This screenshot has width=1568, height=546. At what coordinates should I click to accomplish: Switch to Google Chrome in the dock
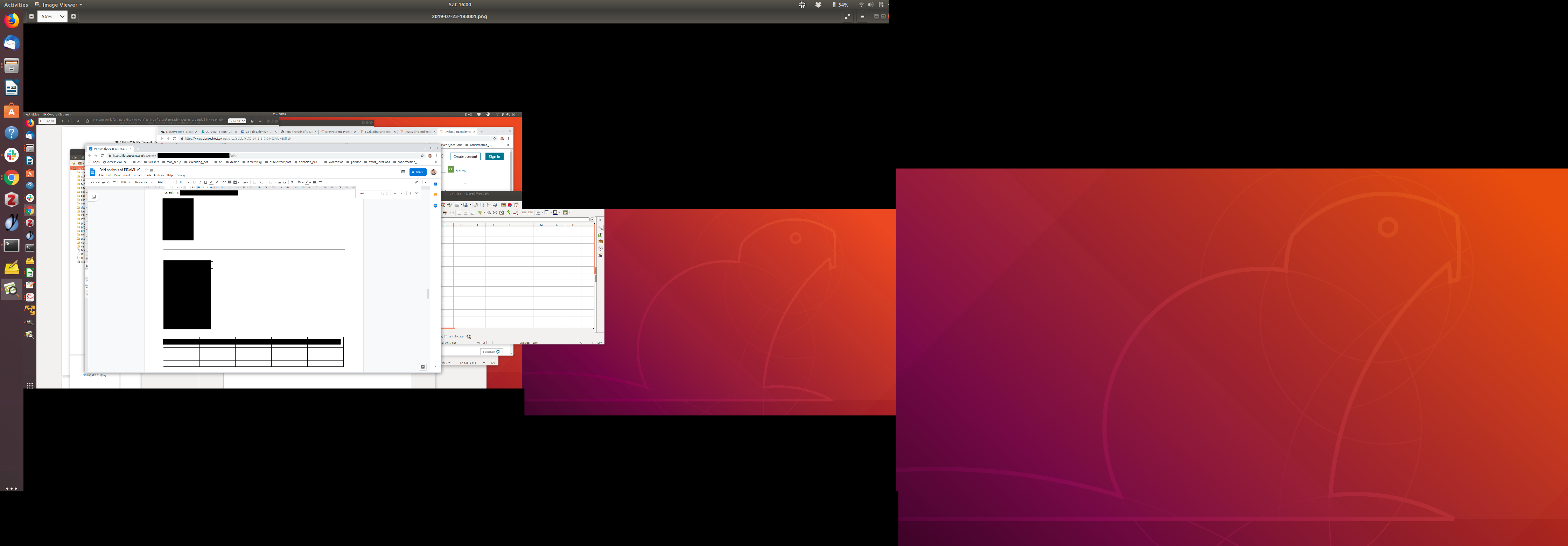tap(12, 178)
